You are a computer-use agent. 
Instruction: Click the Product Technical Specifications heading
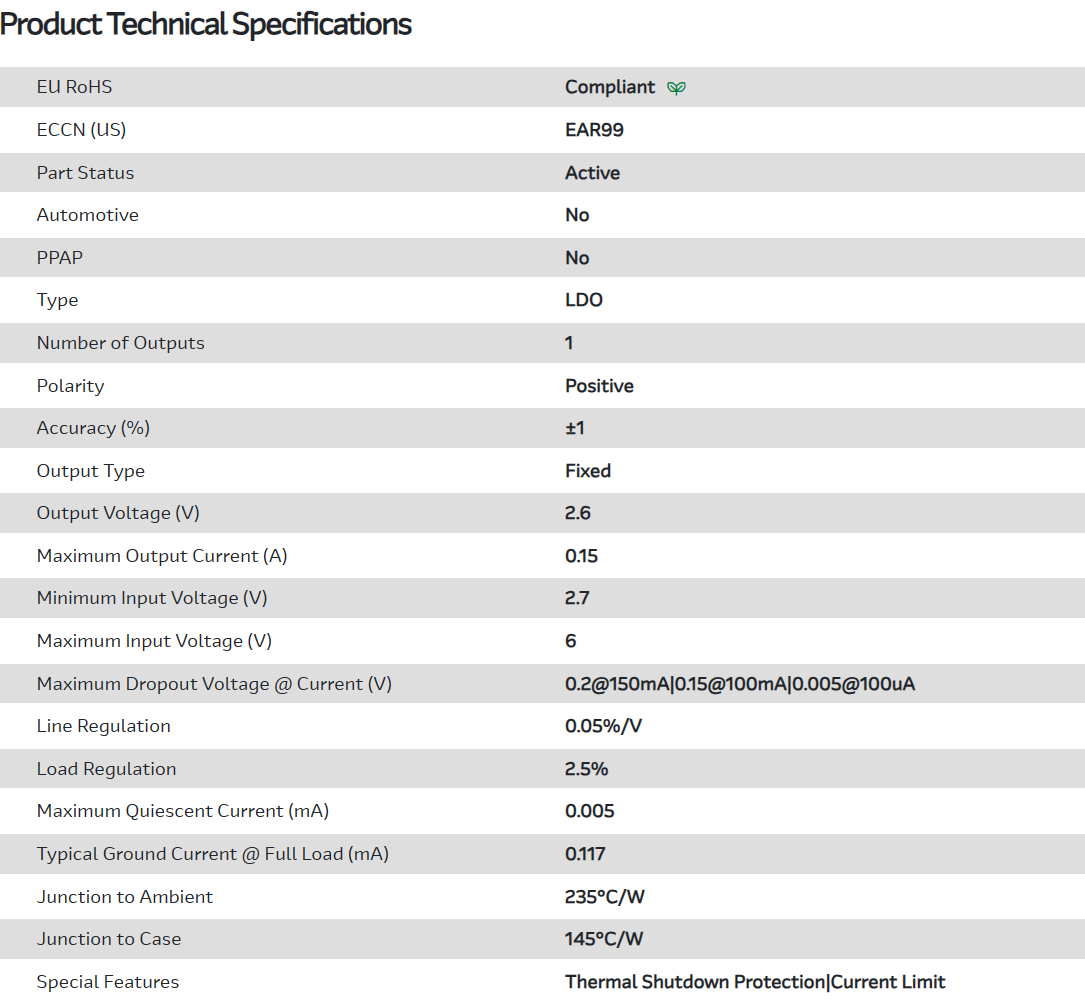click(206, 24)
